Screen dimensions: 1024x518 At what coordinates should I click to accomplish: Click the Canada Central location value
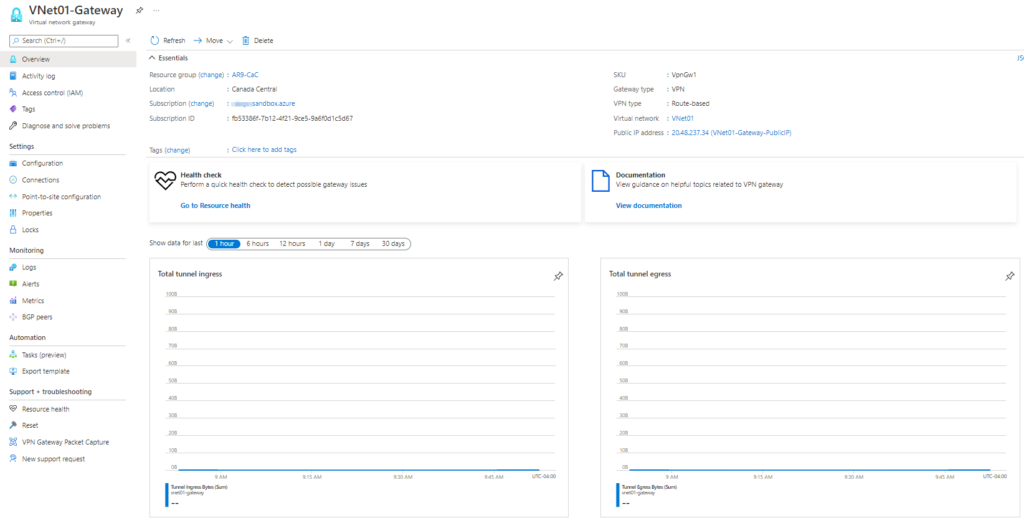pyautogui.click(x=255, y=89)
